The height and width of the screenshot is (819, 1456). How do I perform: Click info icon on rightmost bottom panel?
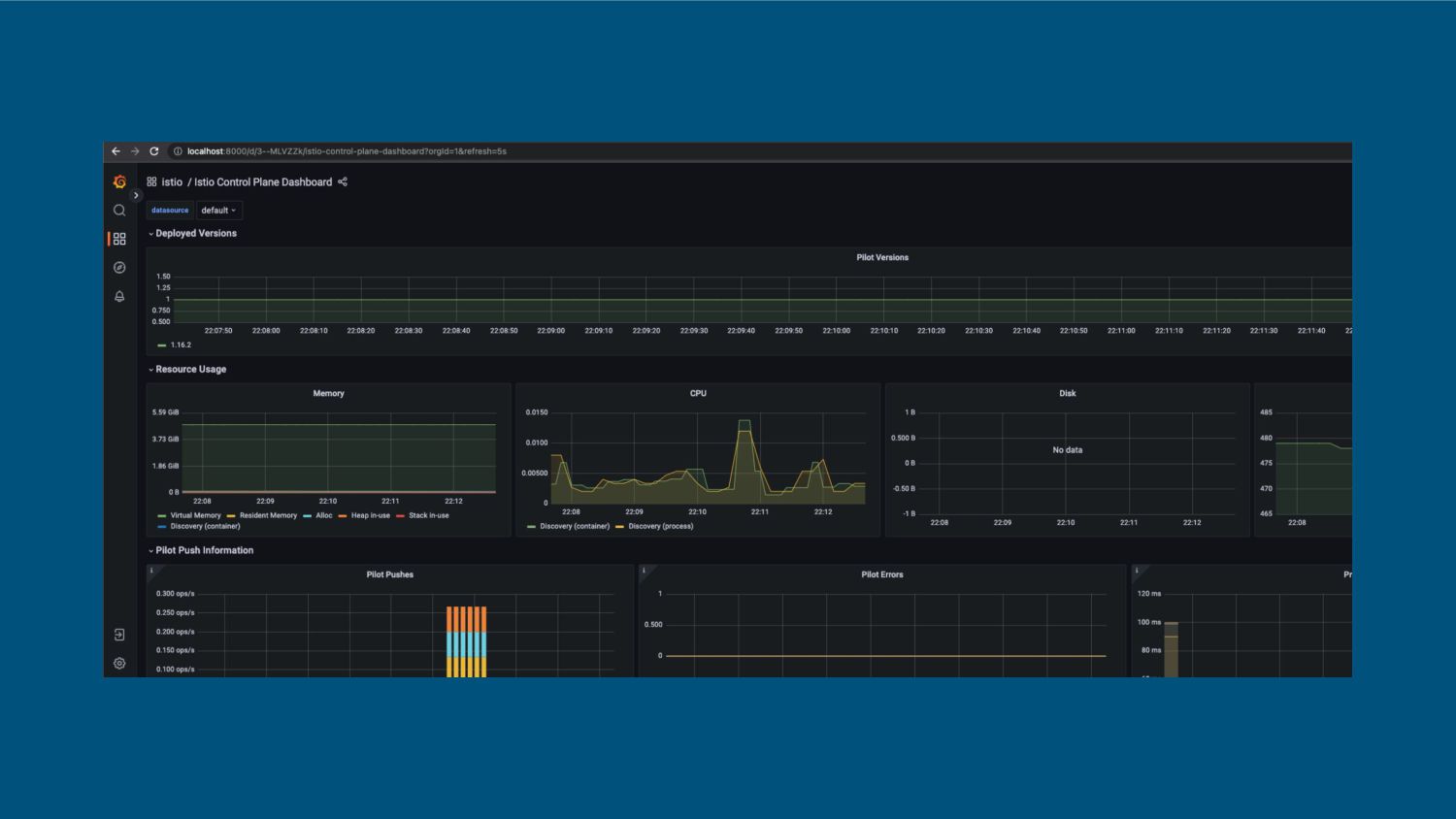click(x=1137, y=571)
